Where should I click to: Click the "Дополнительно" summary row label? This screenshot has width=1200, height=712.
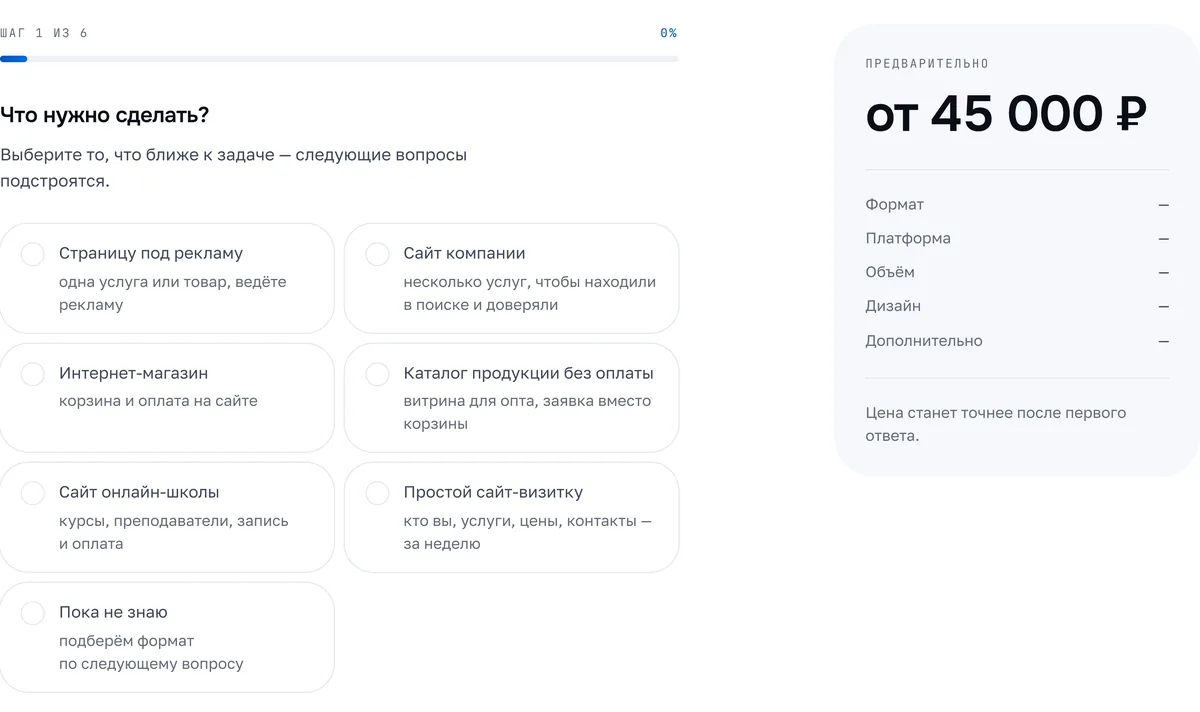(x=924, y=341)
